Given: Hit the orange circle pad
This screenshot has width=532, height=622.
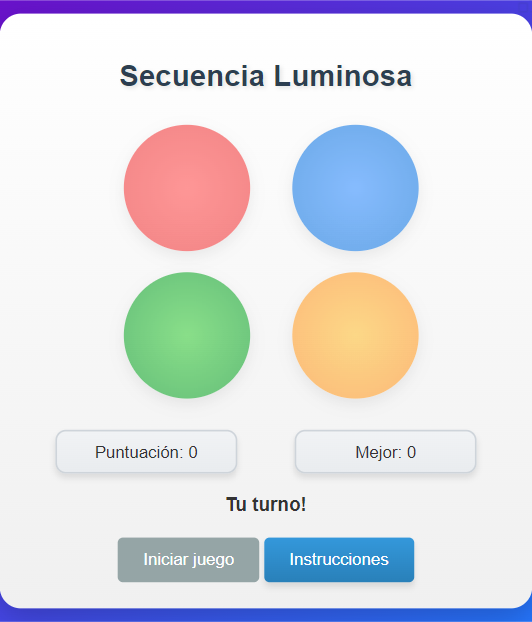Looking at the screenshot, I should pyautogui.click(x=355, y=335).
